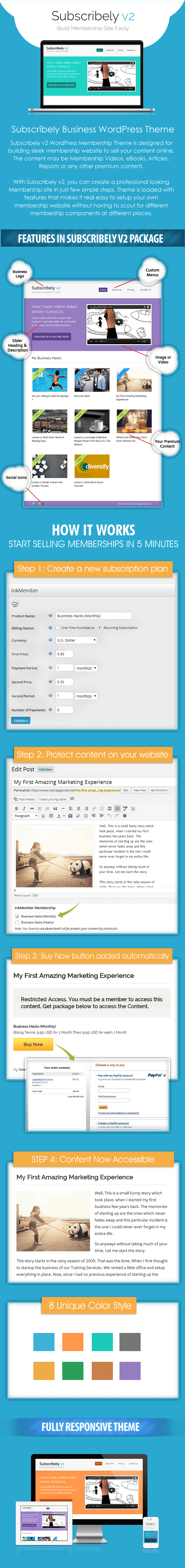The height and width of the screenshot is (1568, 185).
Task: Click the yellow Buy Now button
Action: click(33, 1044)
